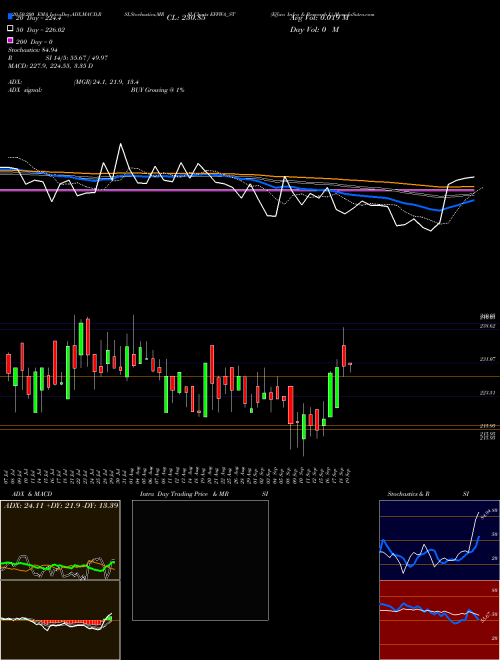500x660 pixels.
Task: Click the 'SI 14/5: 55.67 / 49.97' reading
Action: (x=77, y=58)
